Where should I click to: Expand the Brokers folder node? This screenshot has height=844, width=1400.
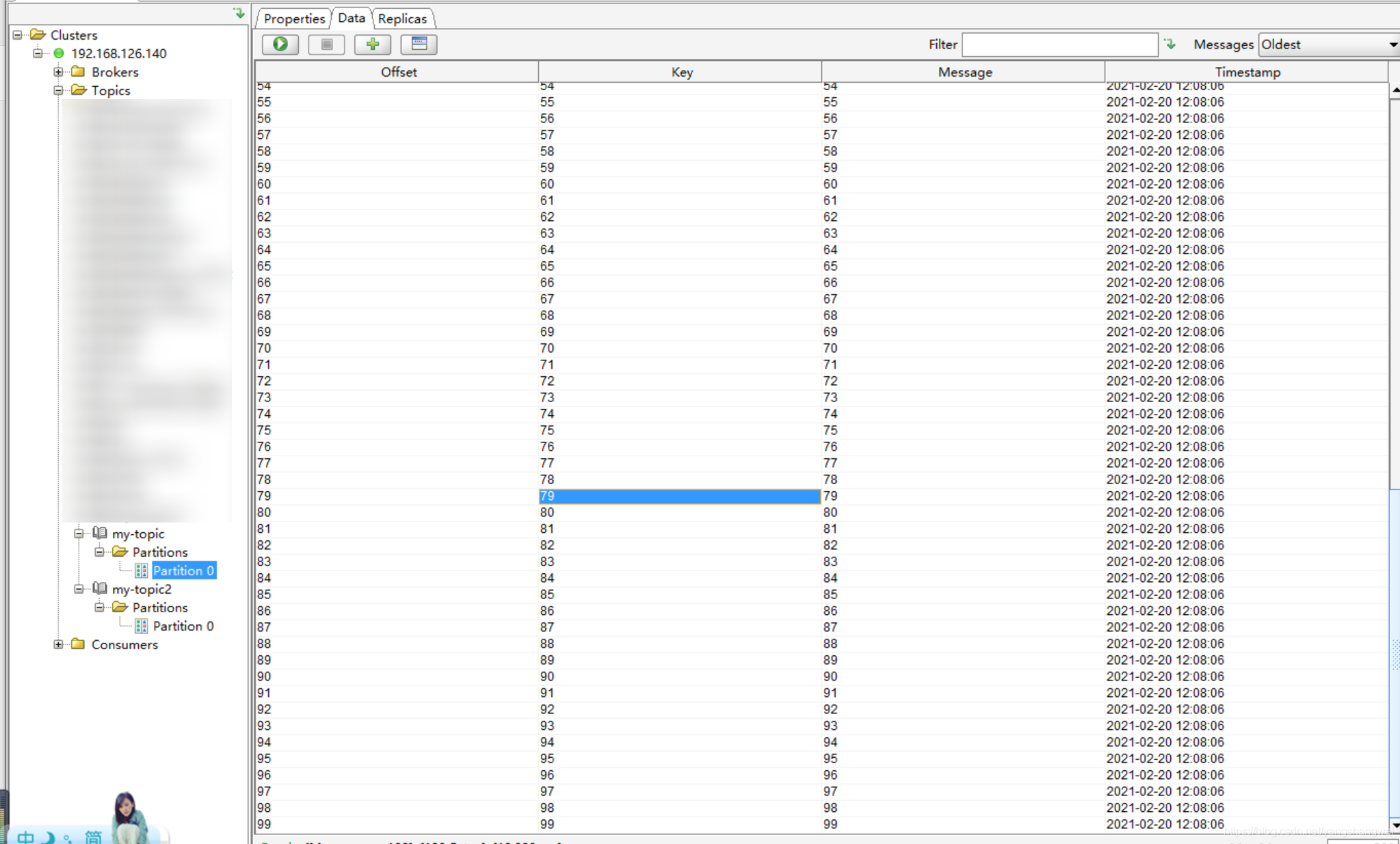tap(59, 72)
